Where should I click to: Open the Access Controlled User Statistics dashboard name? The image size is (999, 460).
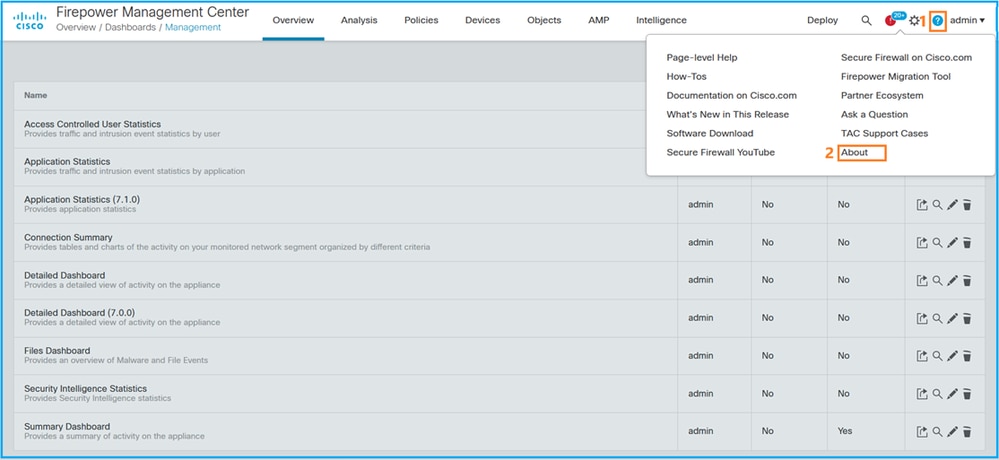pyautogui.click(x=92, y=124)
